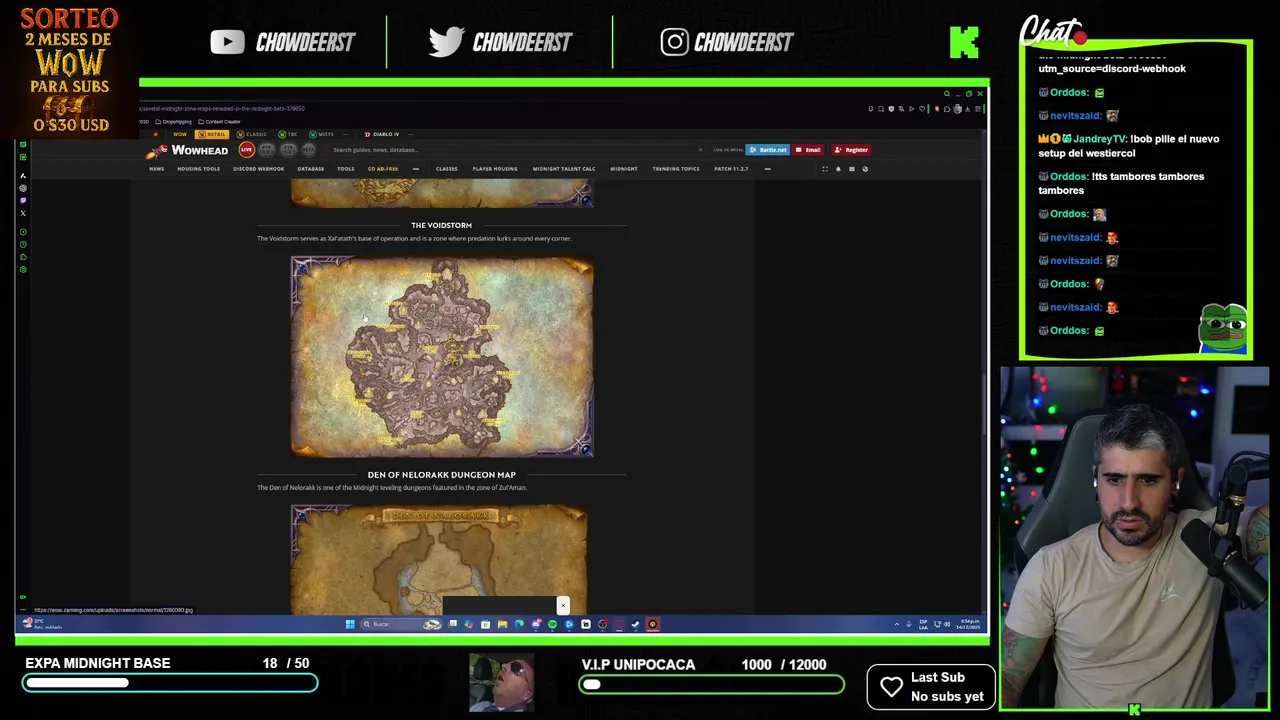Open the Dropshipping bookmarks folder
The width and height of the screenshot is (1280, 720).
tap(175, 122)
